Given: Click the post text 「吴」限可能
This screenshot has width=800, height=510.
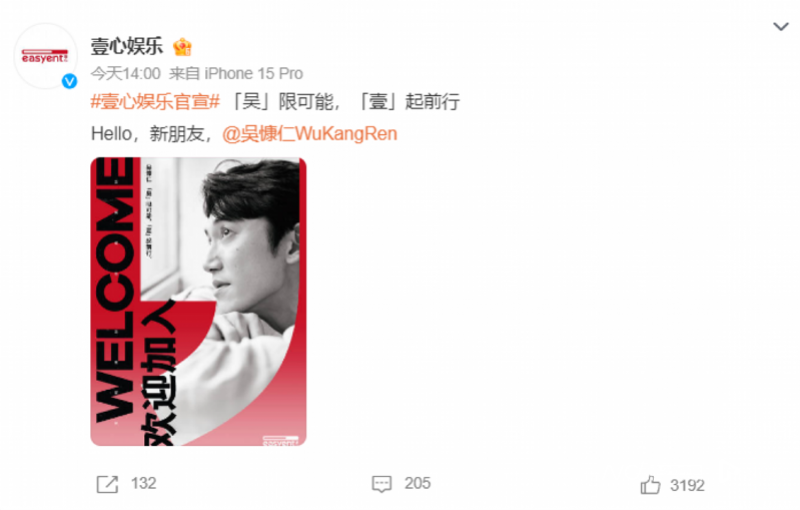Looking at the screenshot, I should [285, 101].
